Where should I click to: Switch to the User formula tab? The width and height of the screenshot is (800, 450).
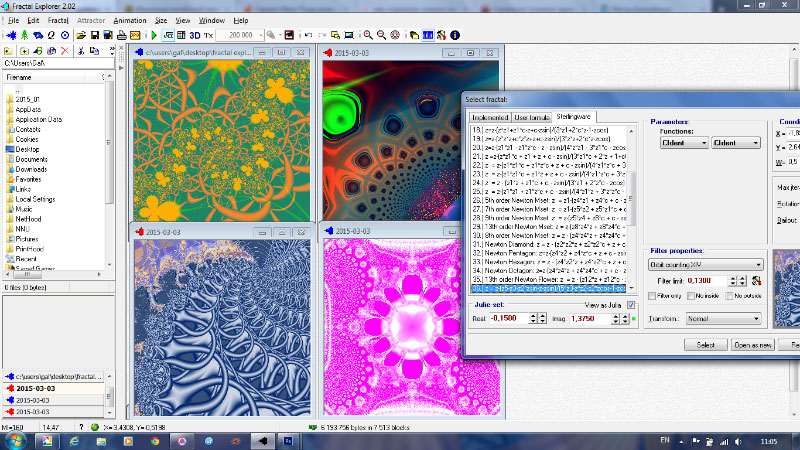coord(532,117)
